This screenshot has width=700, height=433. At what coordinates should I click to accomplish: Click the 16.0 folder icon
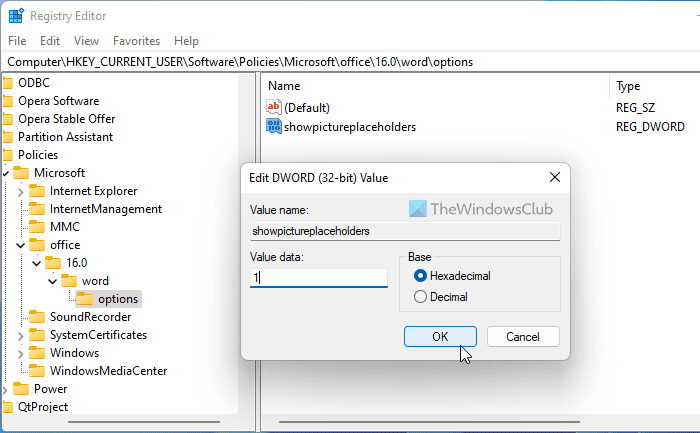(53, 263)
